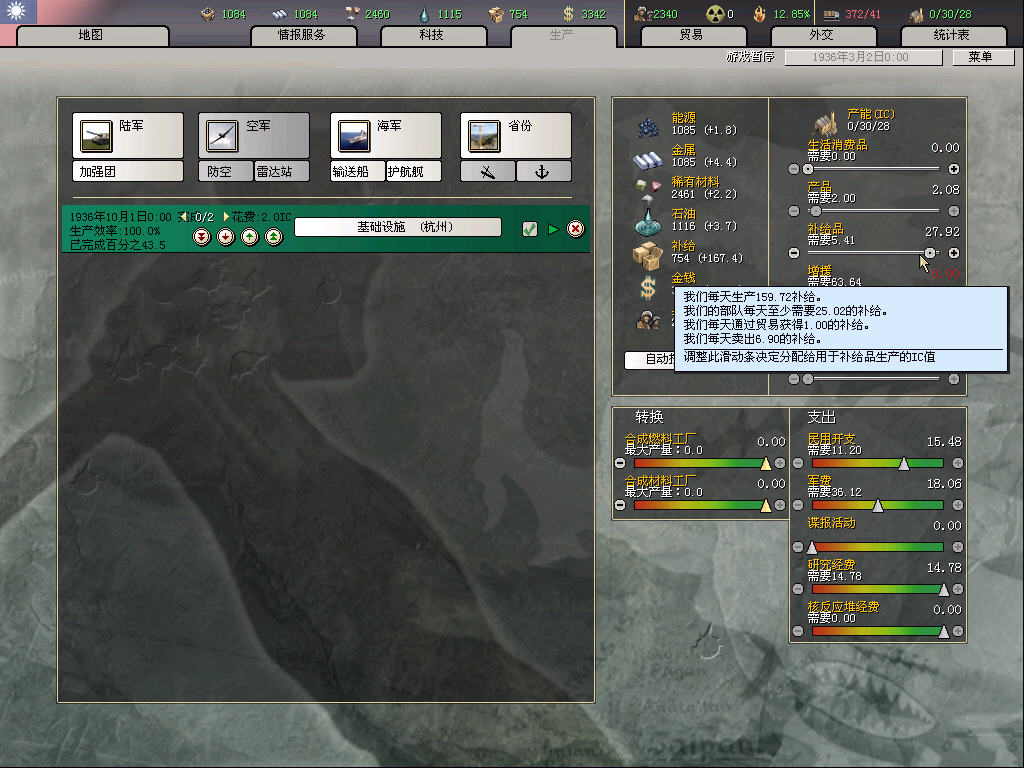The width and height of the screenshot is (1024, 768).
Task: Click the 补给 supplies crate icon in panel
Action: click(647, 255)
